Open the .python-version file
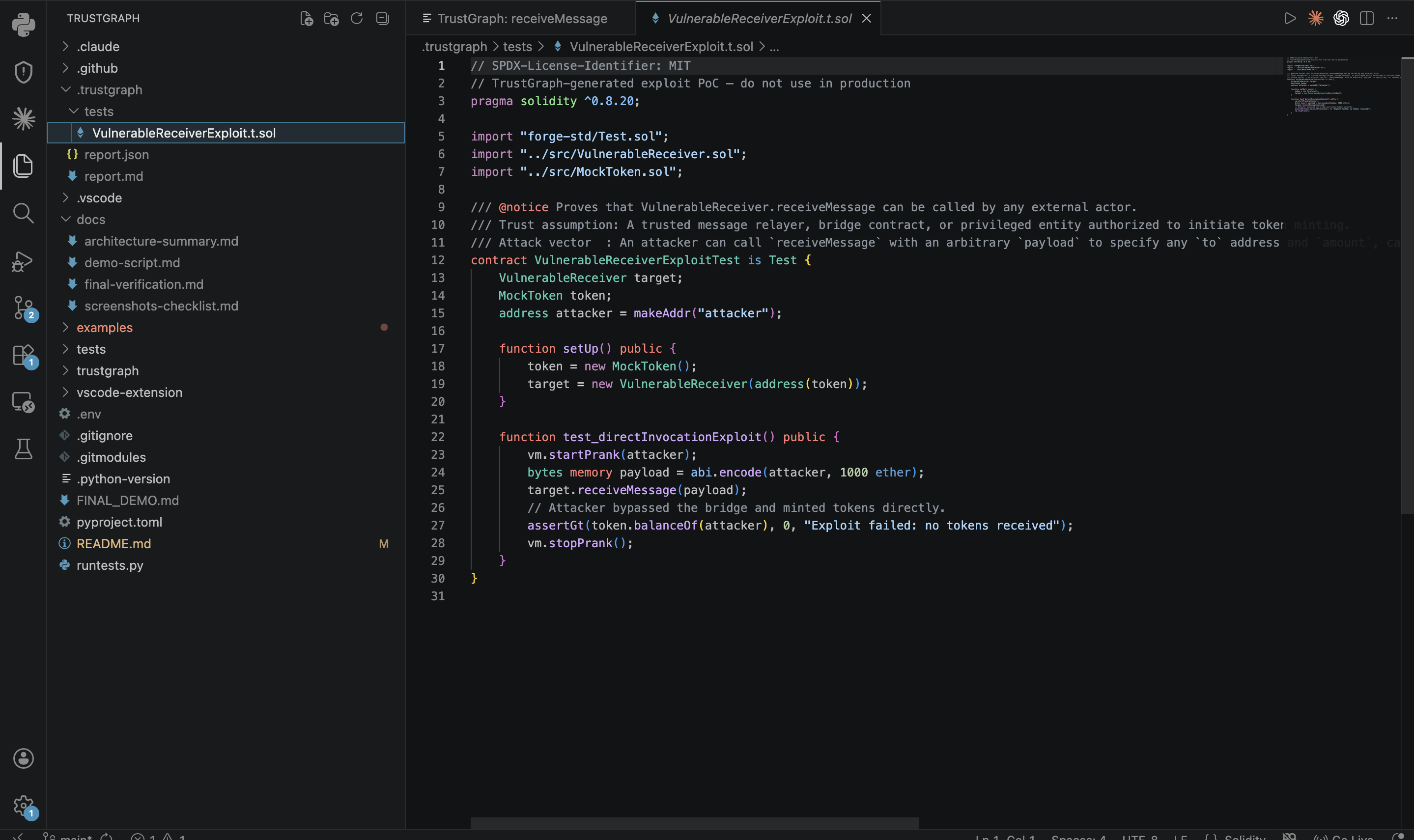Image resolution: width=1414 pixels, height=840 pixels. [226, 478]
